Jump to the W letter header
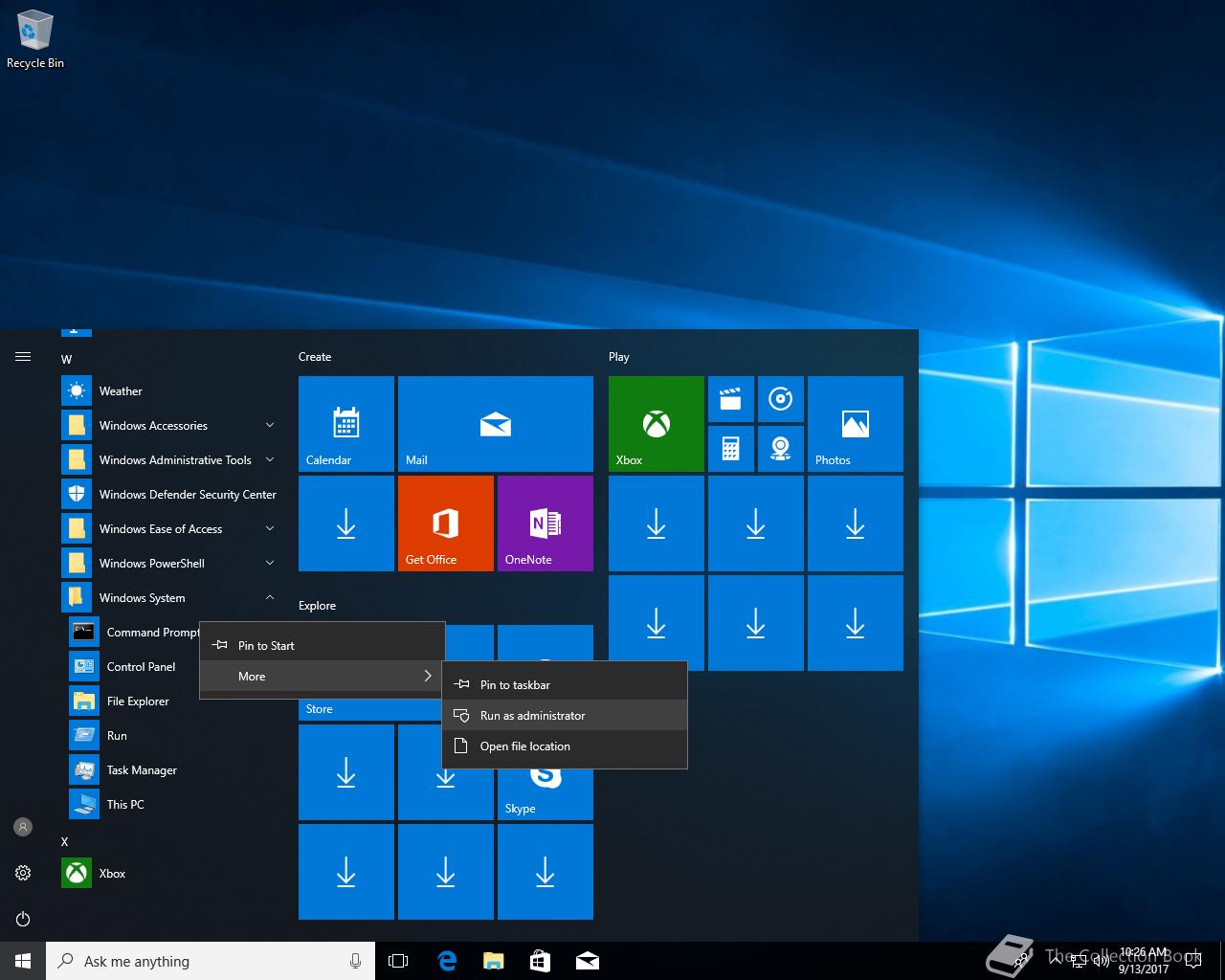 click(x=66, y=359)
